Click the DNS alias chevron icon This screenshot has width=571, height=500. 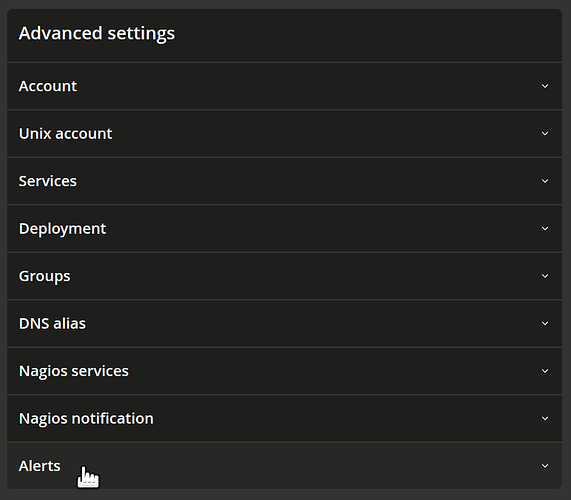coord(545,323)
